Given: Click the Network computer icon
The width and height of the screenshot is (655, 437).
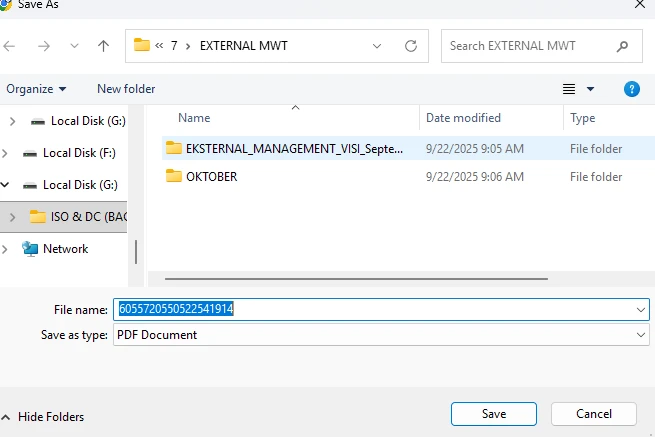Looking at the screenshot, I should (30, 249).
